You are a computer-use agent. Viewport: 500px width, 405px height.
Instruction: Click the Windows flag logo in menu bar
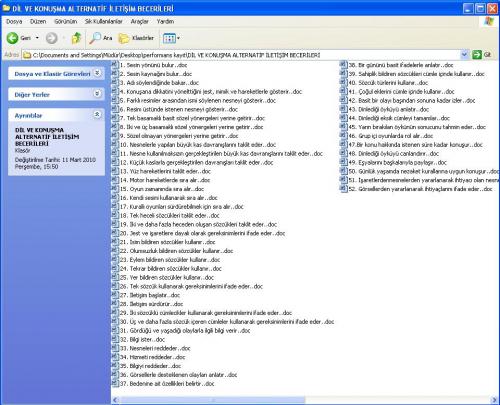[x=488, y=21]
